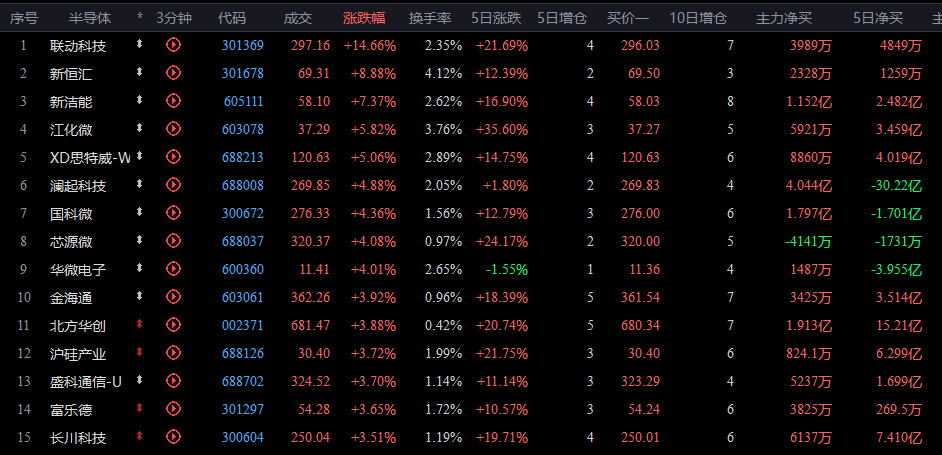This screenshot has width=942, height=455.
Task: Click the 5日增仓 column header
Action: tap(562, 19)
